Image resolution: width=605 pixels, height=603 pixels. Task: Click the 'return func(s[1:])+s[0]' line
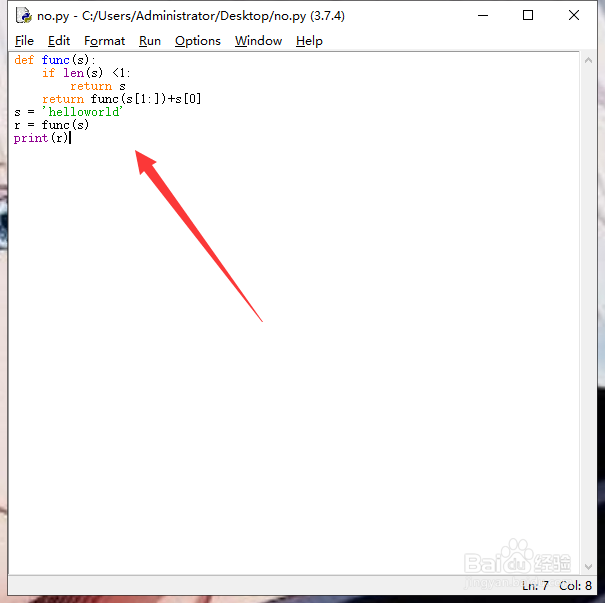122,99
